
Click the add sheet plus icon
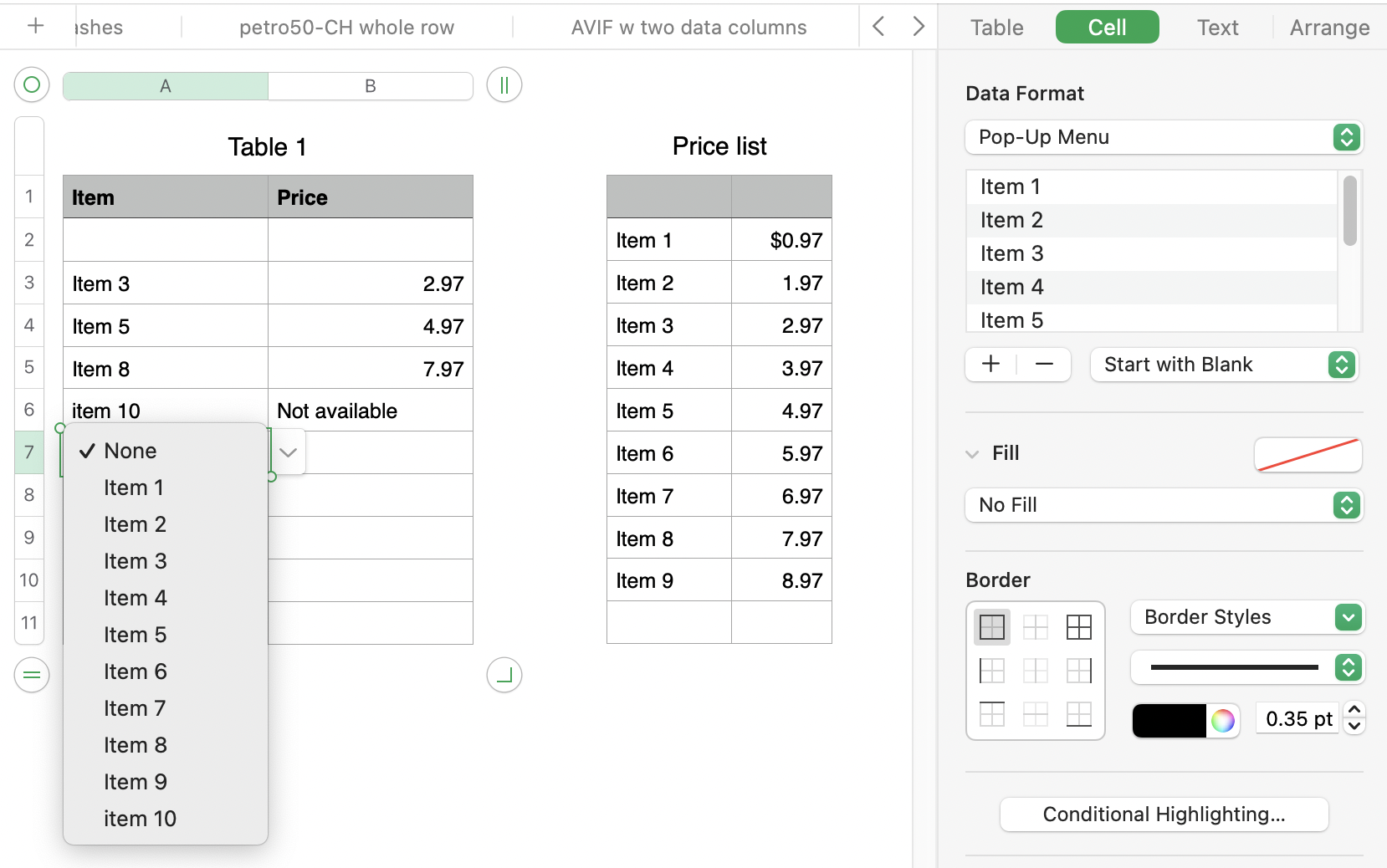35,26
